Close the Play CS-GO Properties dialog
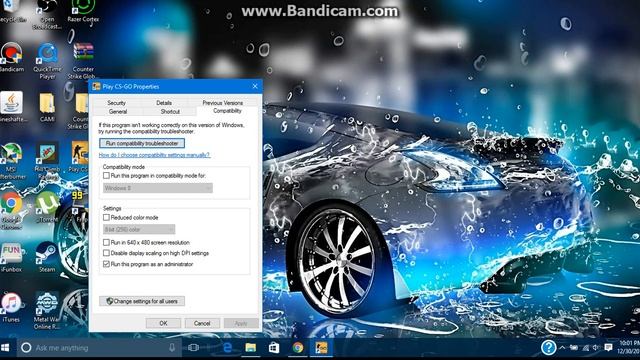640x360 pixels. pos(255,86)
